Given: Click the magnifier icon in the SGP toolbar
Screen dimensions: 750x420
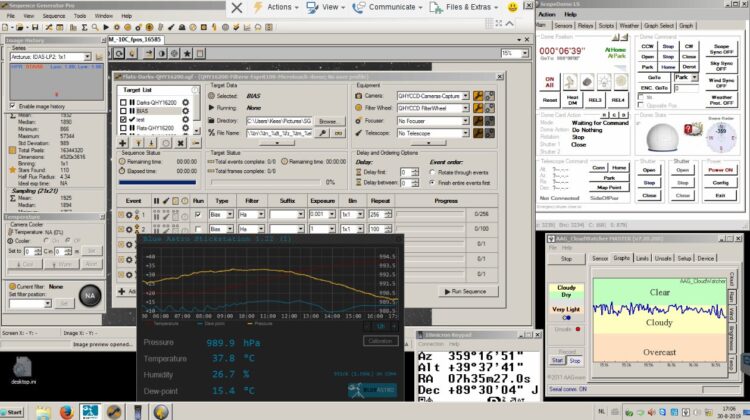Looking at the screenshot, I should tap(95, 27).
